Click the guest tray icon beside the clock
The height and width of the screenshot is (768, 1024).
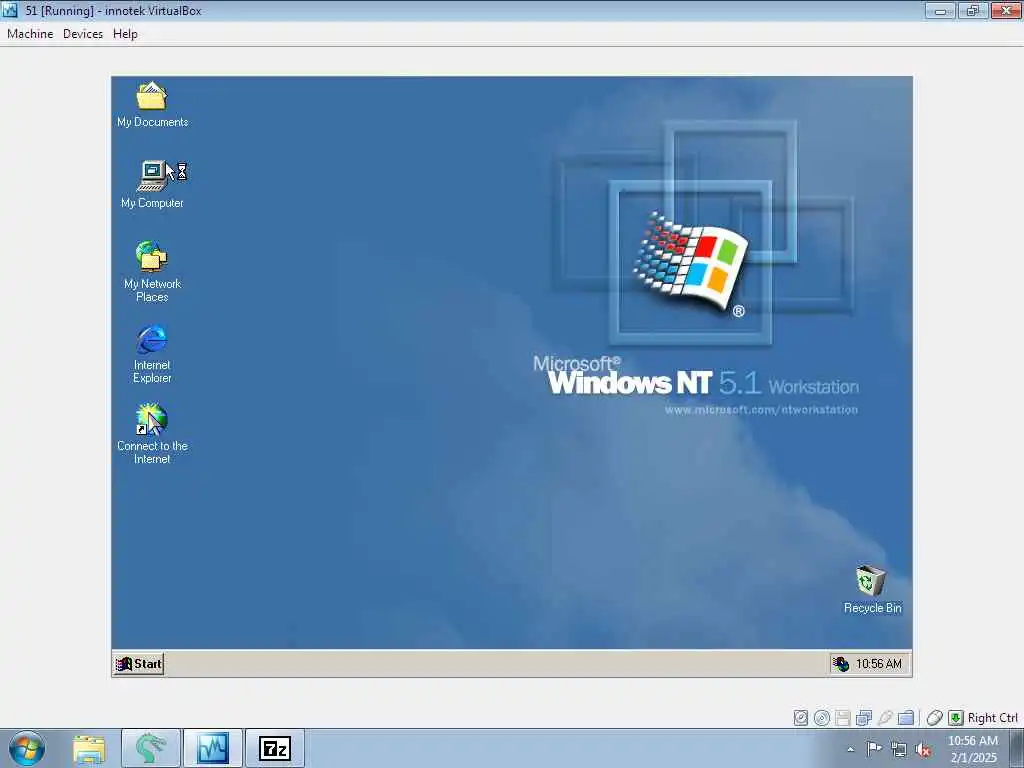click(x=840, y=664)
